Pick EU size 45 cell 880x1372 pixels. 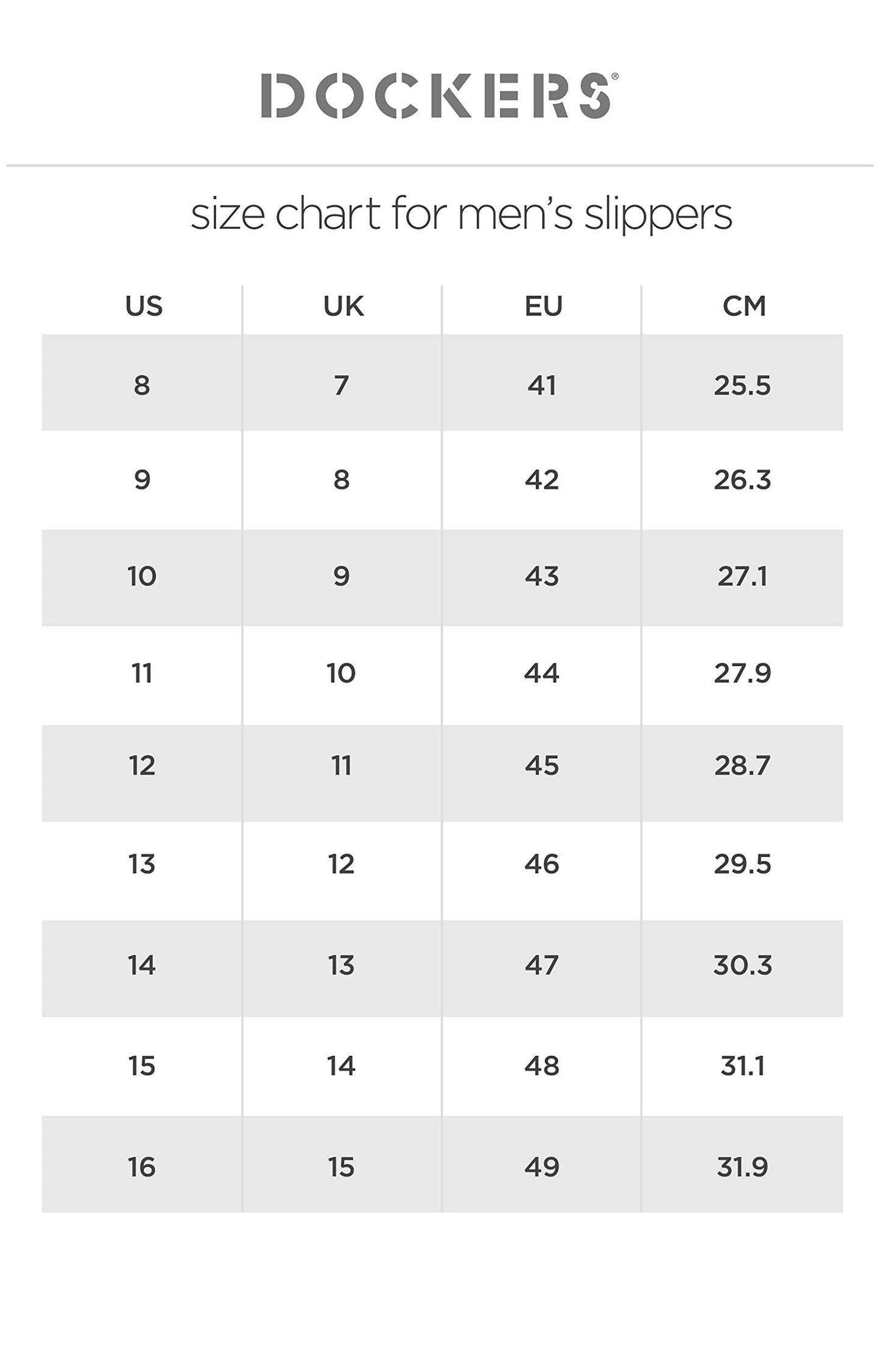542,765
